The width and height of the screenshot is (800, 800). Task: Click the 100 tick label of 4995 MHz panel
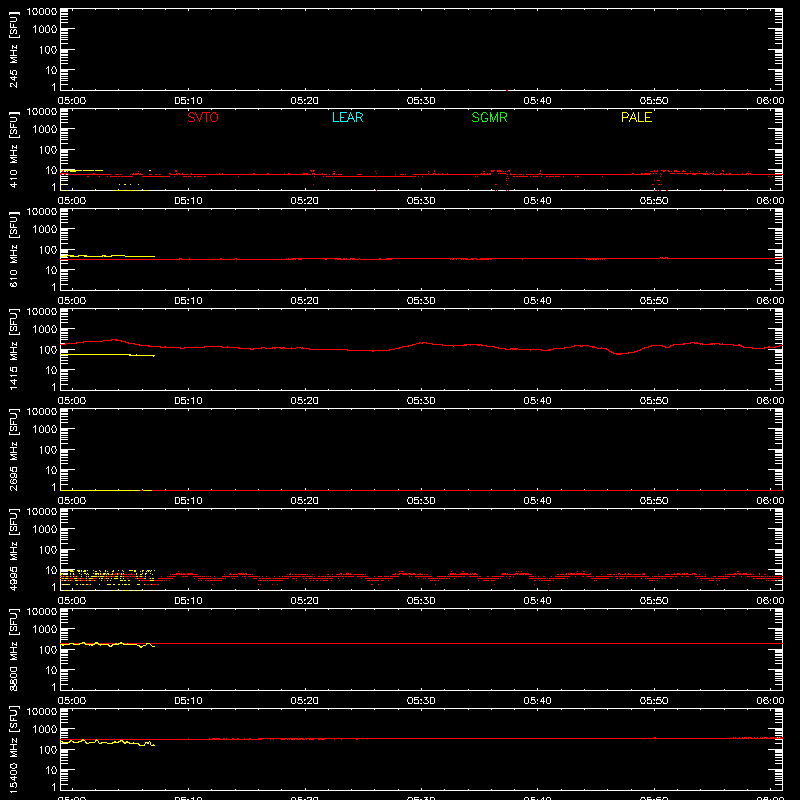48,550
